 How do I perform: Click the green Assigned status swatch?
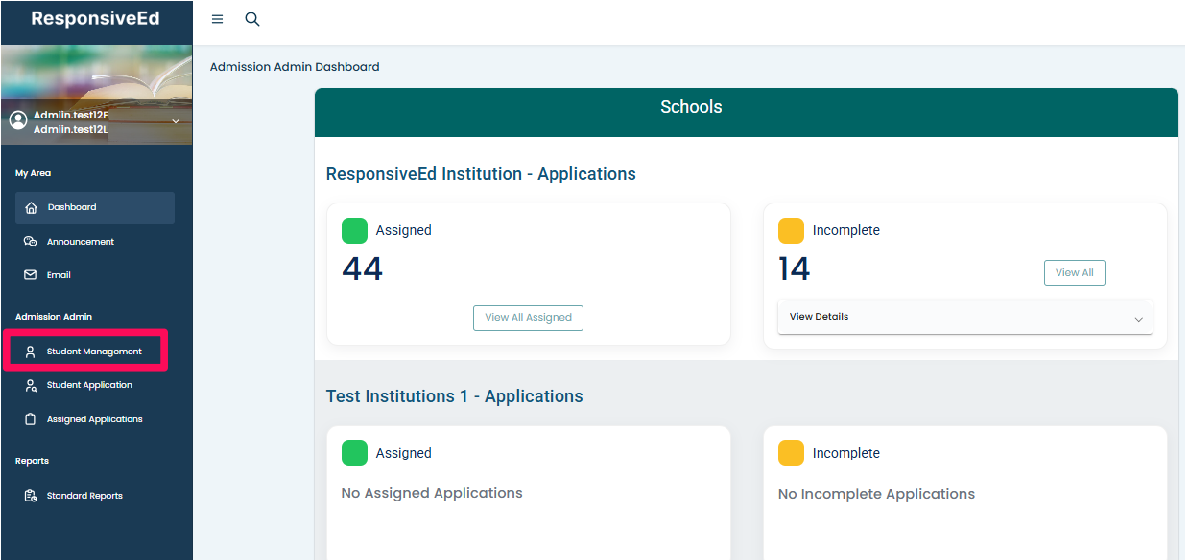coord(355,231)
